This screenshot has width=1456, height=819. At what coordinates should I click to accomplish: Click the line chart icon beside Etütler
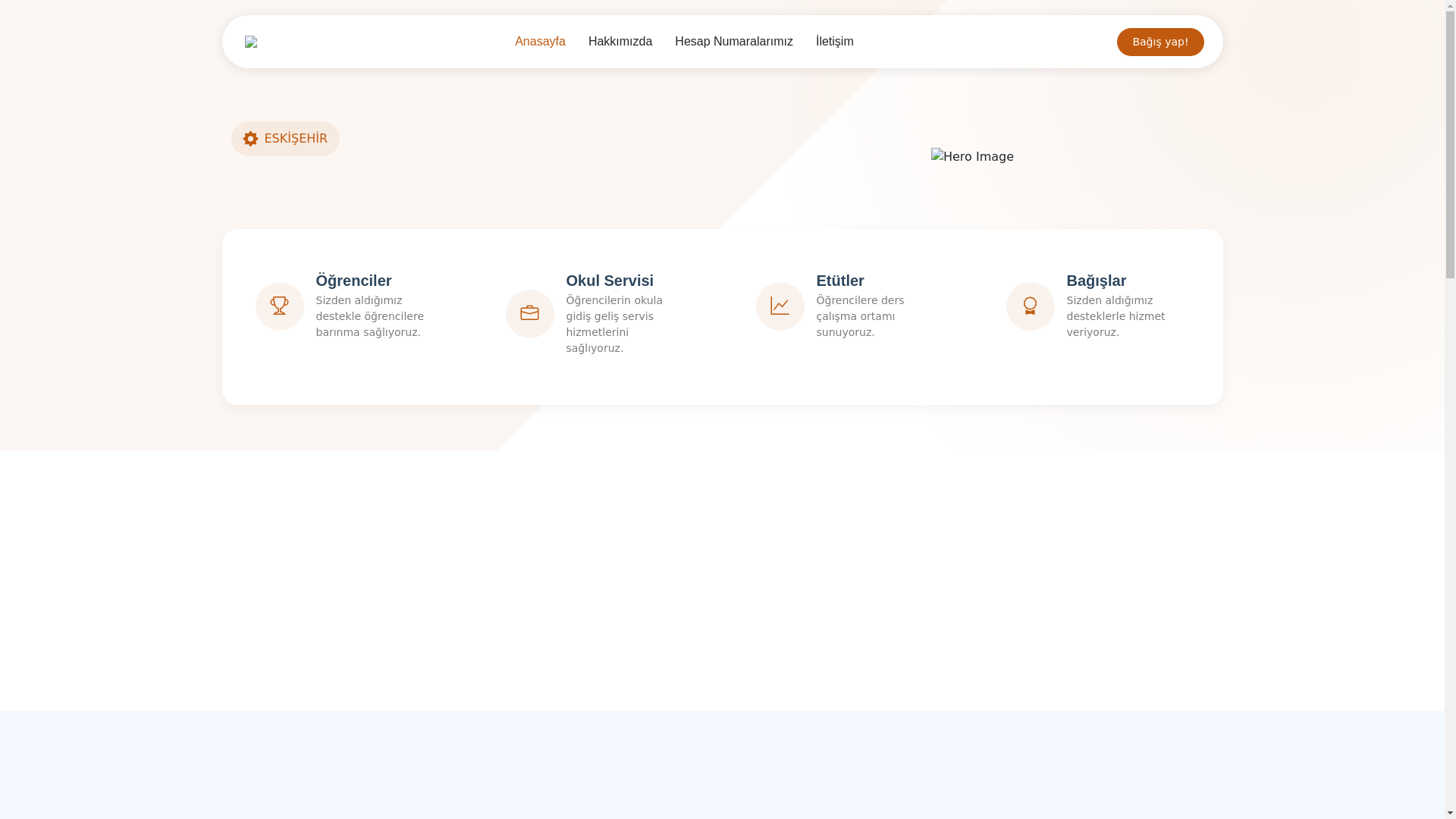pyautogui.click(x=780, y=306)
